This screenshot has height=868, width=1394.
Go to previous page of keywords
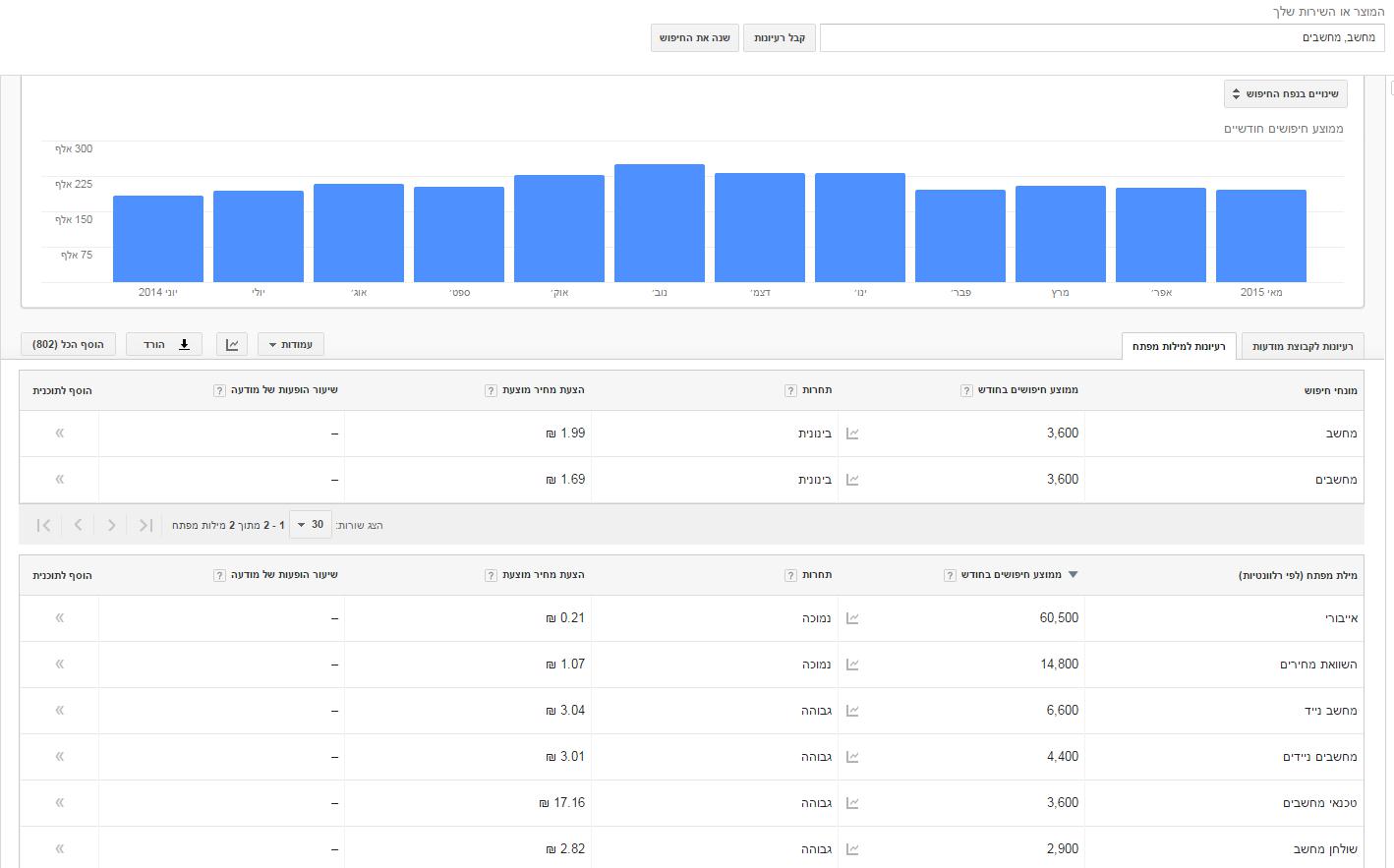click(x=112, y=525)
